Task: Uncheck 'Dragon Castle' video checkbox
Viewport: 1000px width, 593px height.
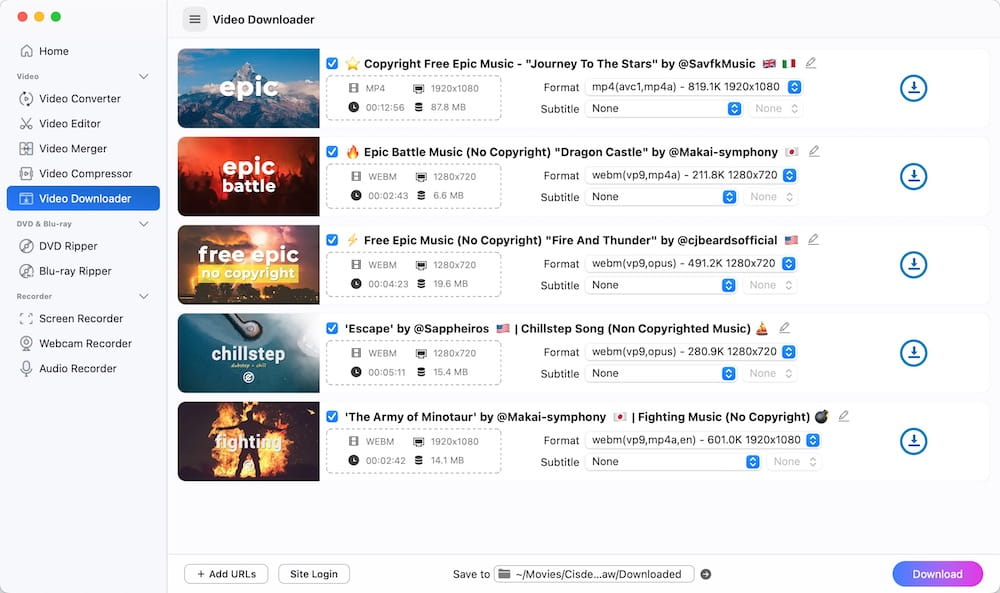Action: [332, 152]
